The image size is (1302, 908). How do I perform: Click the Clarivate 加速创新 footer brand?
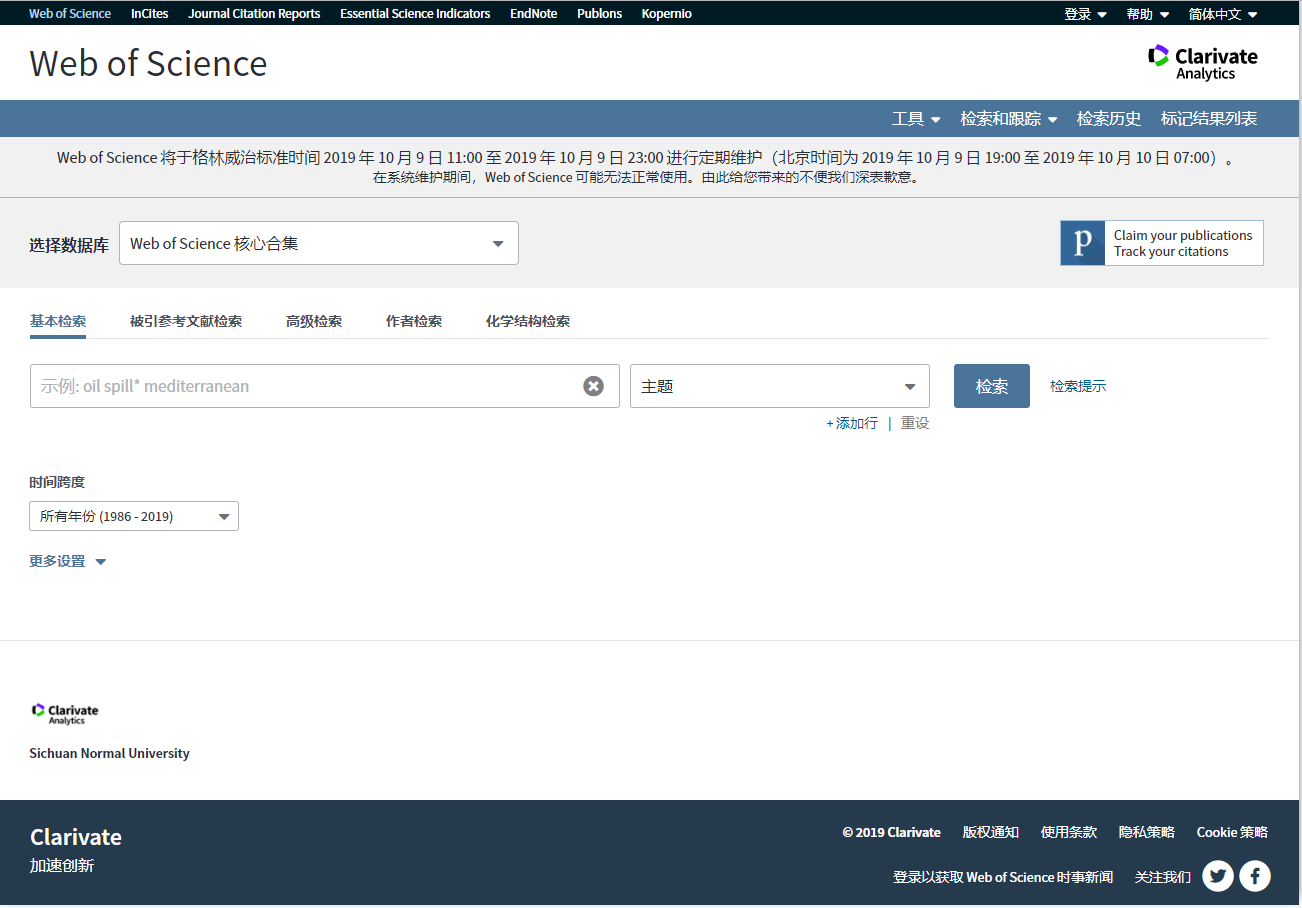coord(76,850)
